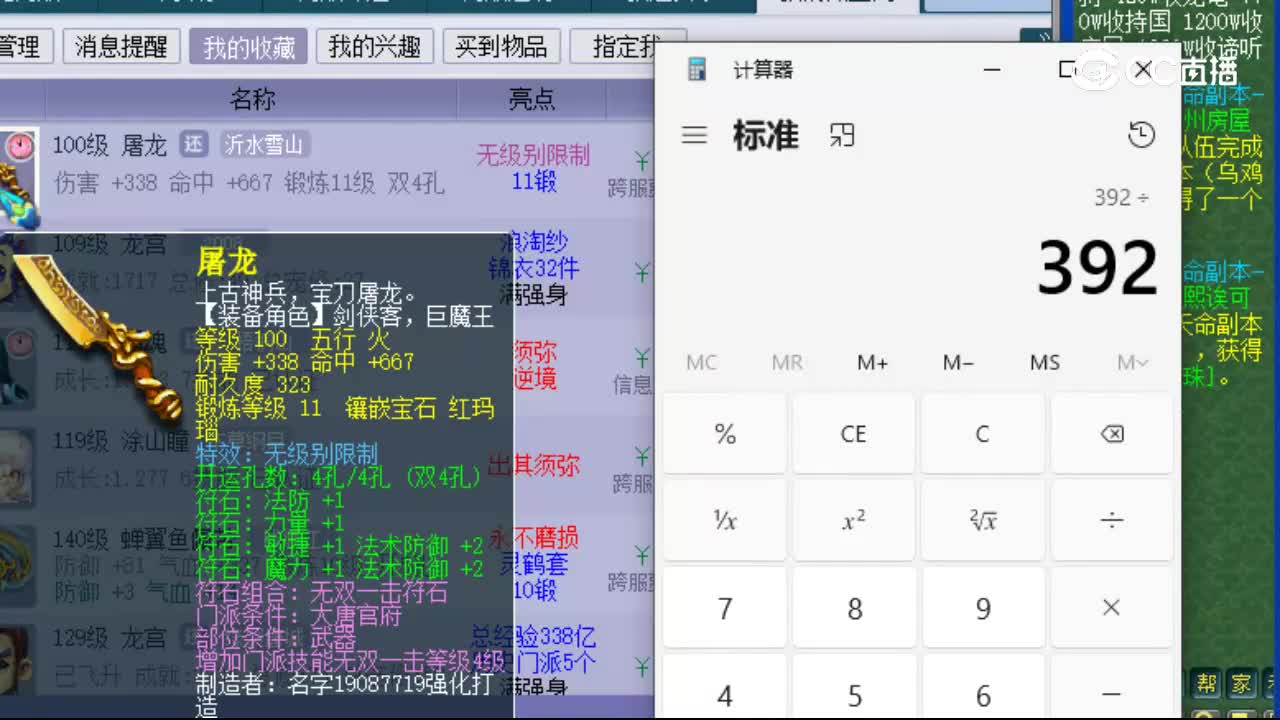Click the 11锻 highlight on 屠龙 row
The image size is (1280, 720).
tap(534, 181)
